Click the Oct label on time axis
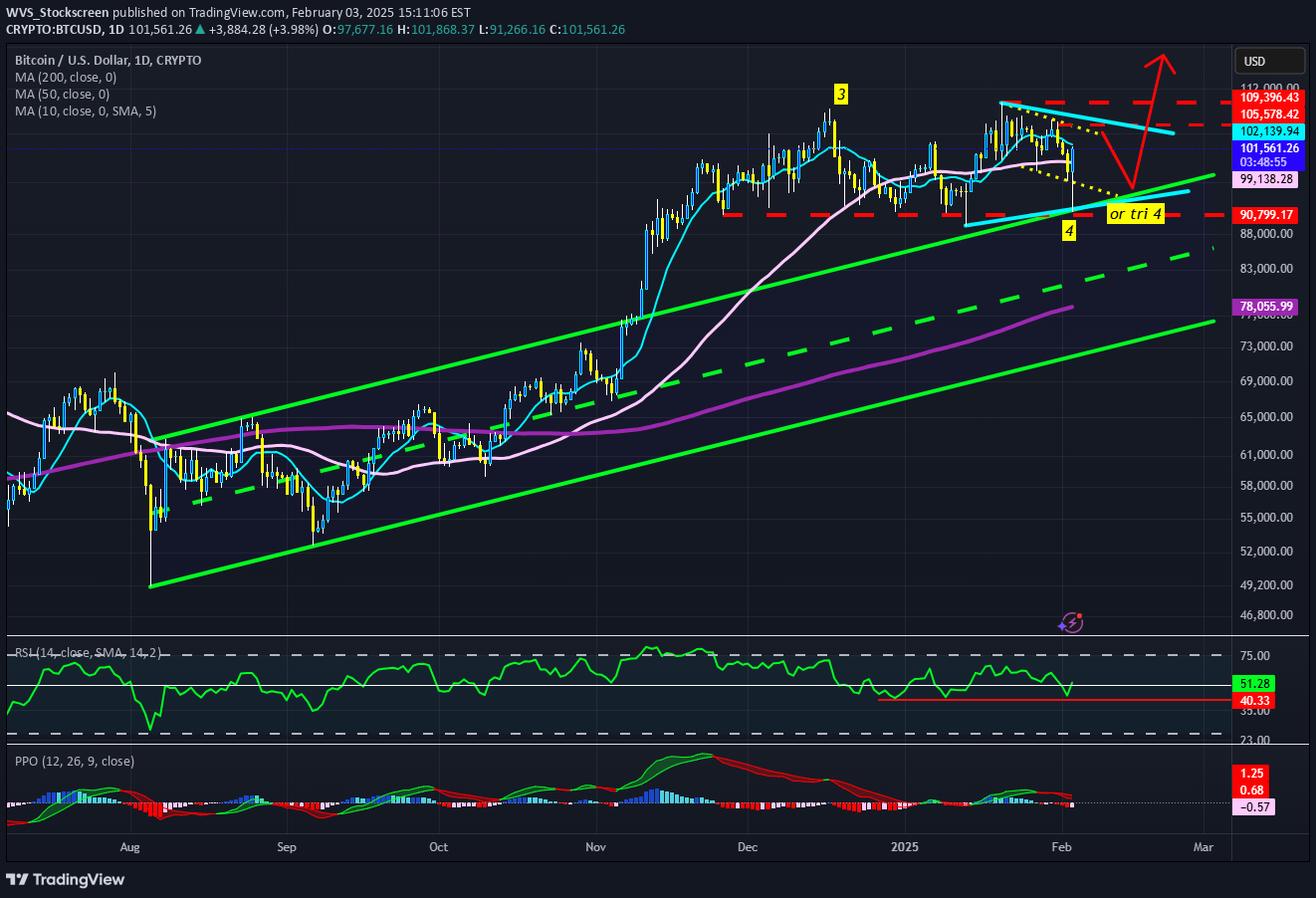The image size is (1316, 898). pyautogui.click(x=439, y=848)
